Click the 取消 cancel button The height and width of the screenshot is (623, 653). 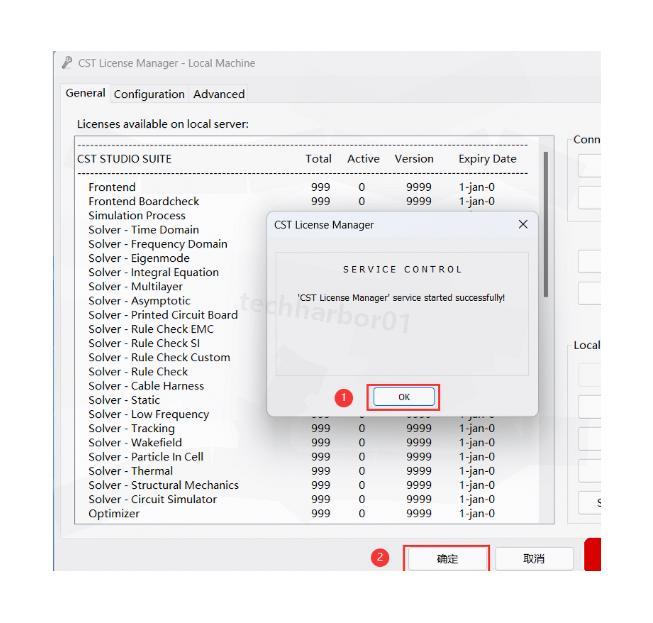(x=534, y=560)
